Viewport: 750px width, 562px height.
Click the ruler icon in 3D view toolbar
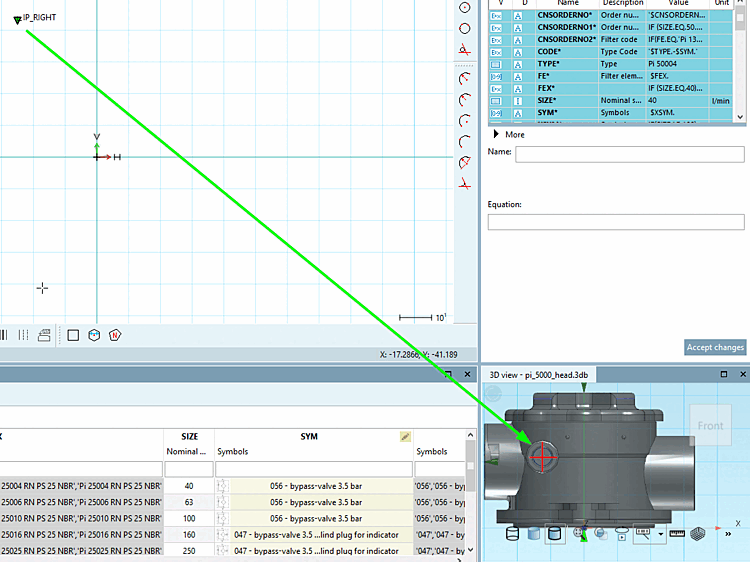click(677, 534)
